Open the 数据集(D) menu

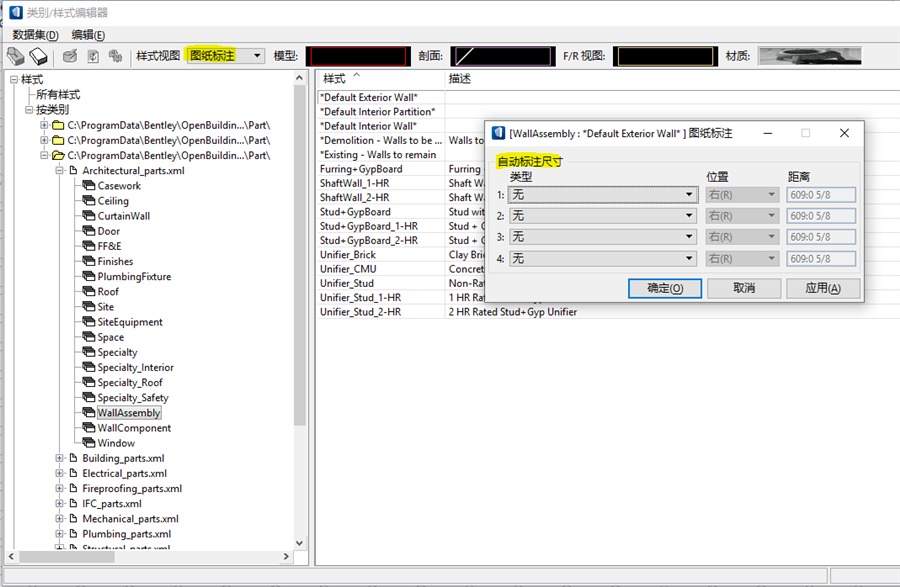point(36,35)
